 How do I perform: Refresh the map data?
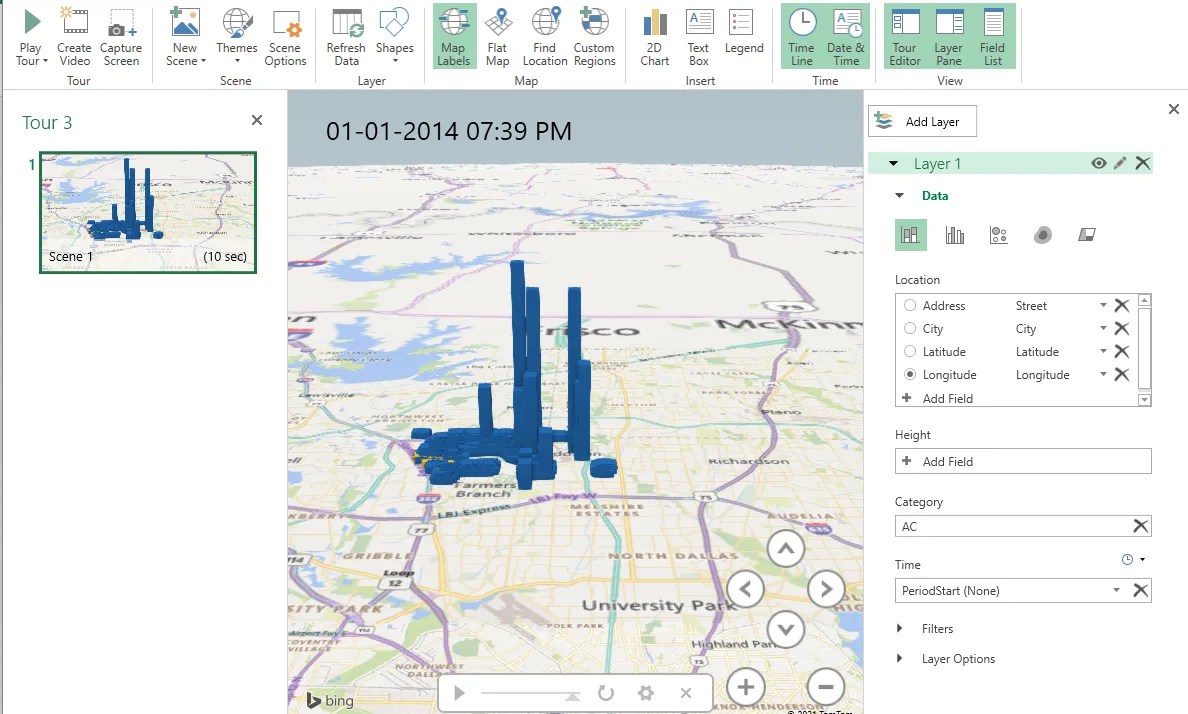coord(346,37)
